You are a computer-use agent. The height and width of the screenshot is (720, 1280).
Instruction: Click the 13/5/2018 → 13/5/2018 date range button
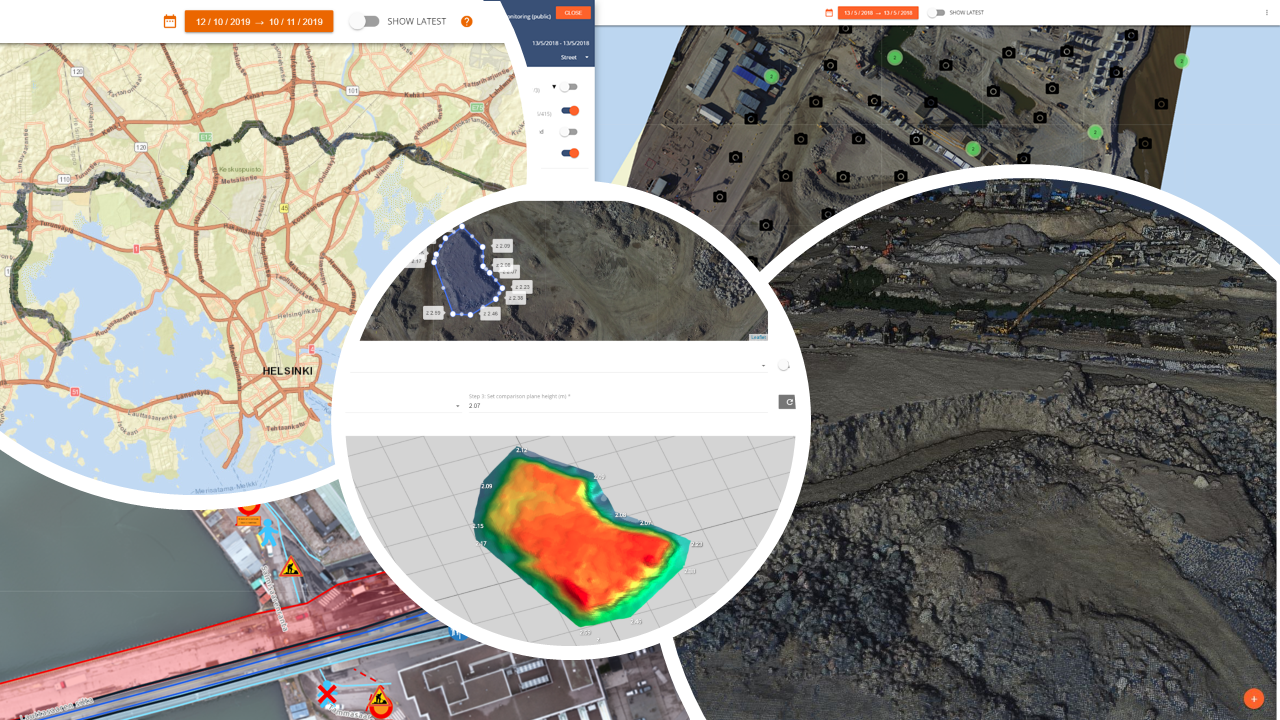coord(878,13)
